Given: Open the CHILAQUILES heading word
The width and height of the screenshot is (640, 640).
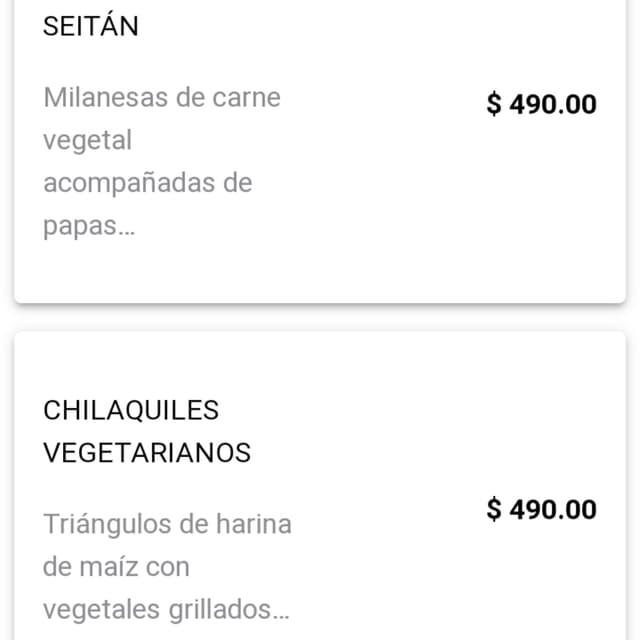Looking at the screenshot, I should click(131, 410).
